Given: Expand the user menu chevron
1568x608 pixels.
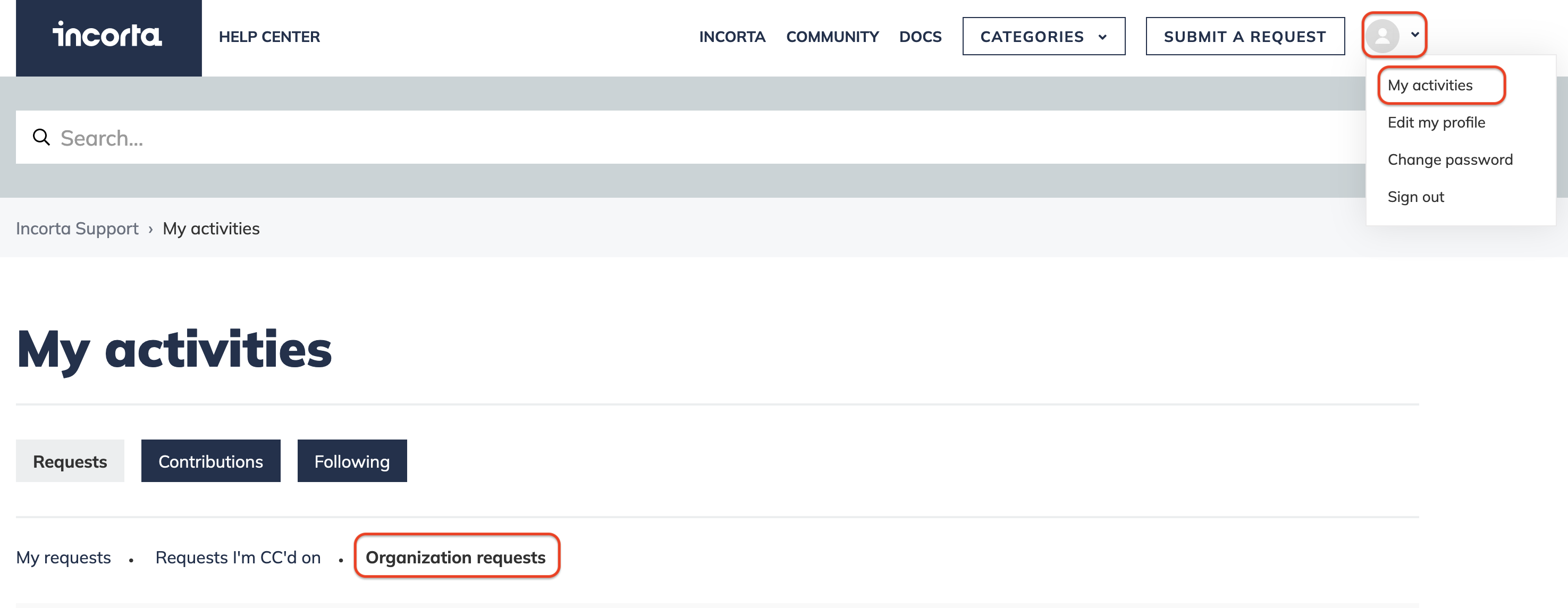Looking at the screenshot, I should (1415, 35).
